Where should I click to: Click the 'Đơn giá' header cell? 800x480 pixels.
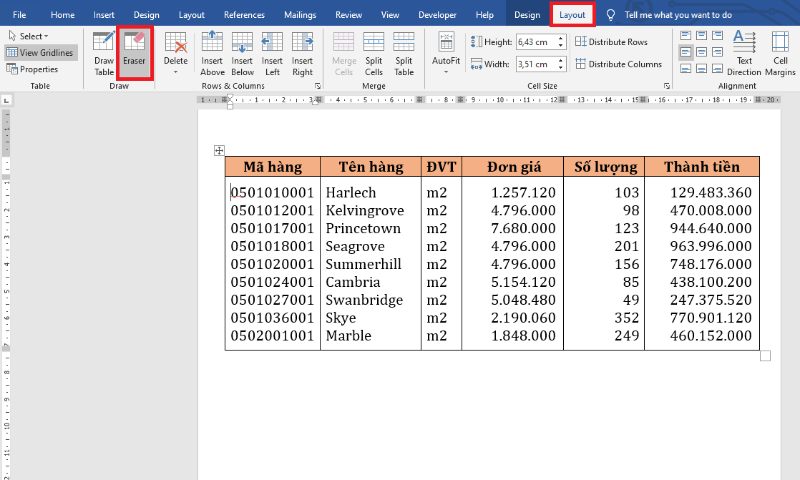click(513, 167)
